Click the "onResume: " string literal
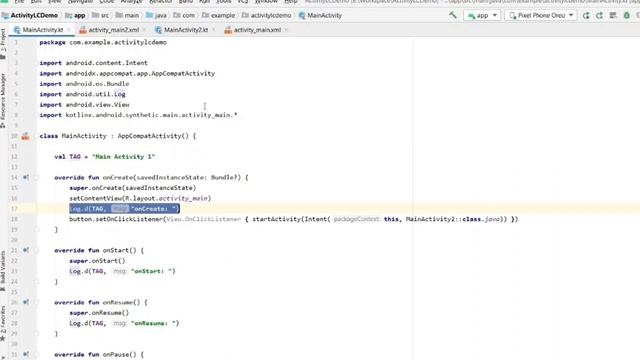Viewport: 640px width, 360px height. (x=155, y=323)
